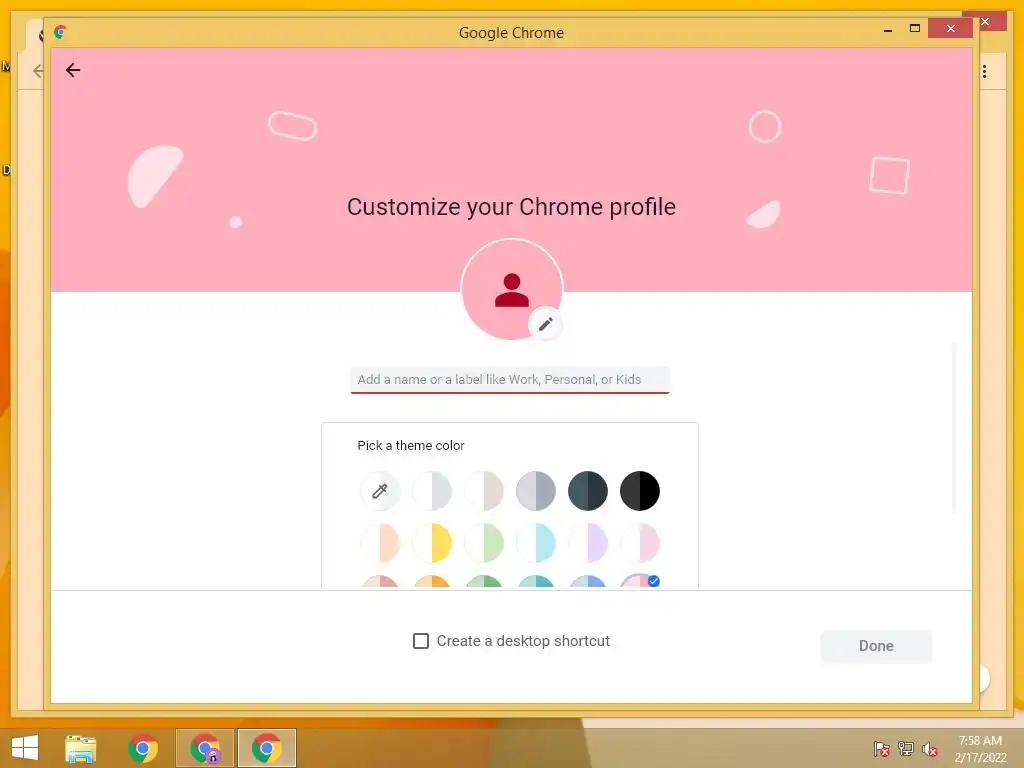Open the network status tray icon
The width and height of the screenshot is (1024, 768).
906,749
